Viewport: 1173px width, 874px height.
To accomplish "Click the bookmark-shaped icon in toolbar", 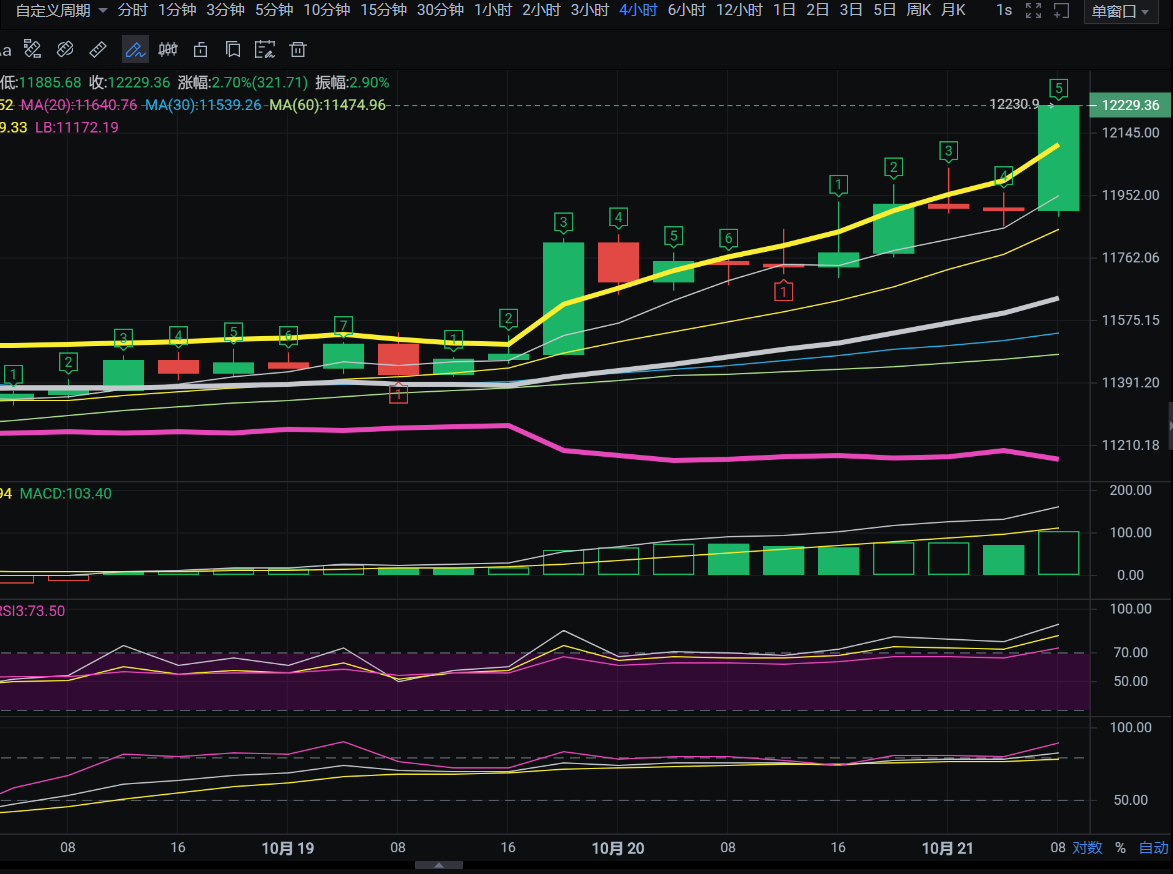I will (232, 50).
